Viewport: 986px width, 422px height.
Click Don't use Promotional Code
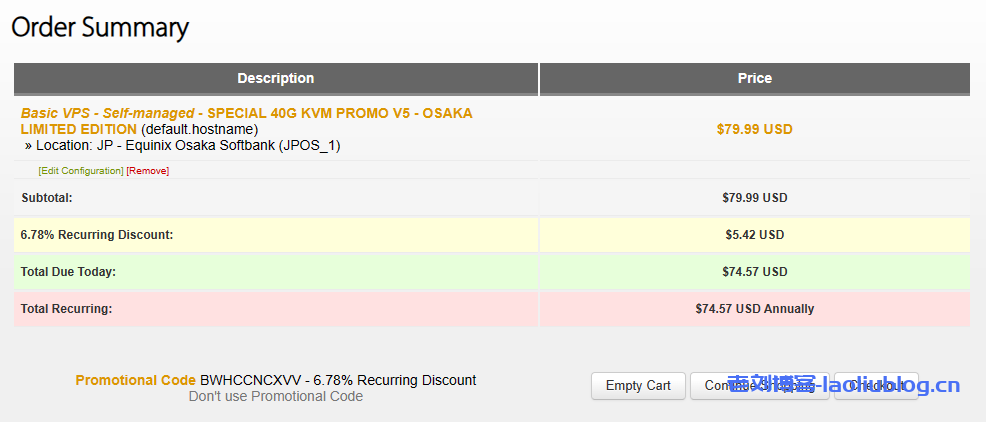point(276,396)
